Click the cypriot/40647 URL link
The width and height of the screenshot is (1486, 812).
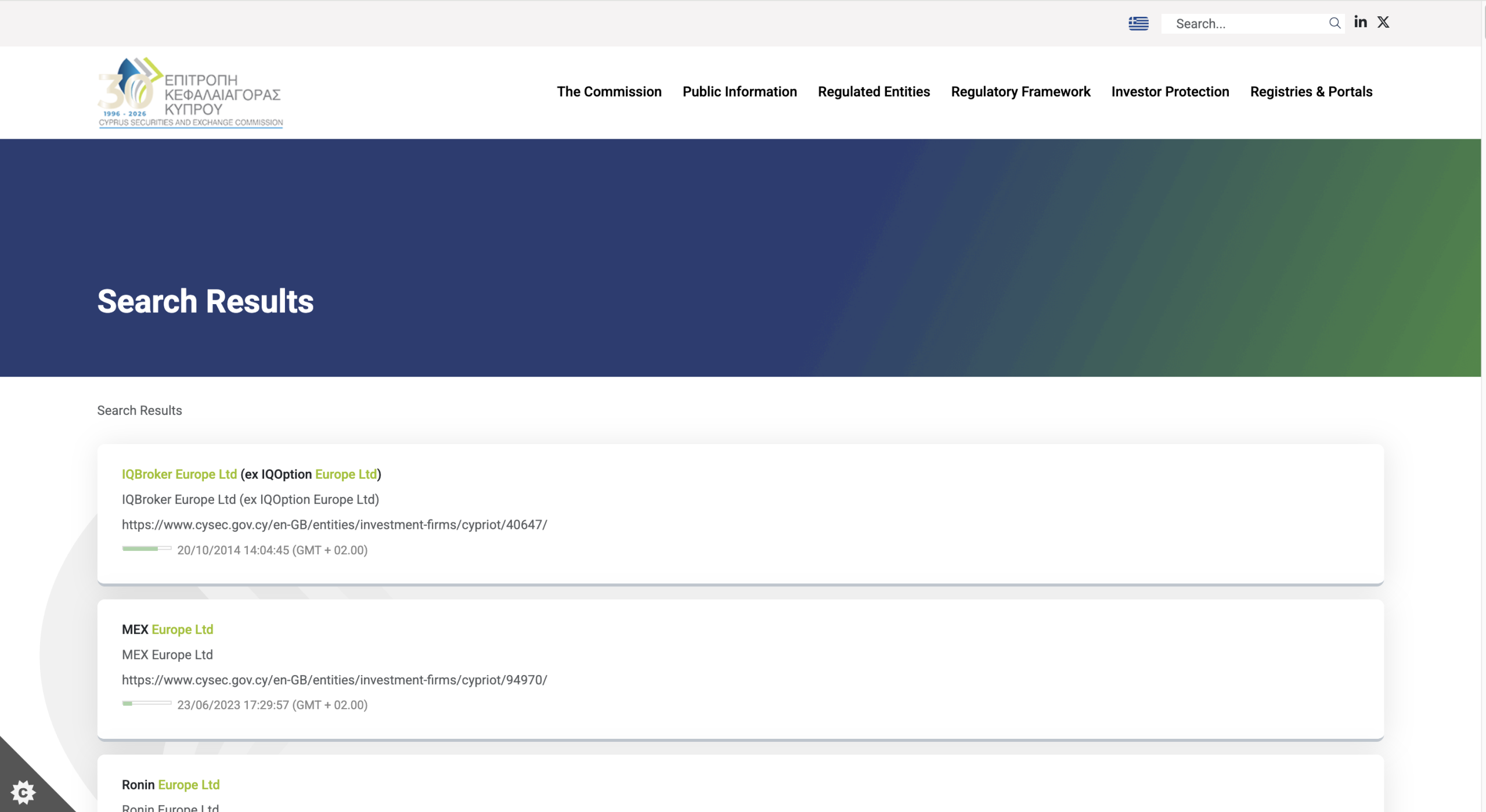tap(334, 525)
